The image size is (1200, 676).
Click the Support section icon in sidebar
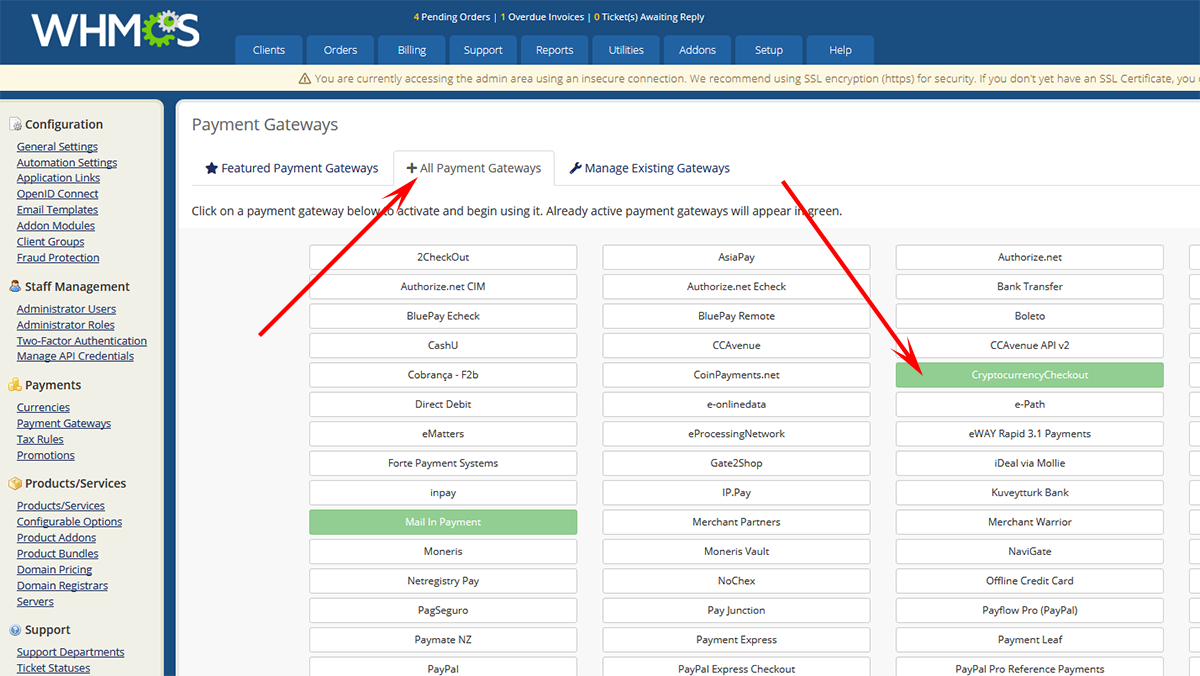(15, 630)
